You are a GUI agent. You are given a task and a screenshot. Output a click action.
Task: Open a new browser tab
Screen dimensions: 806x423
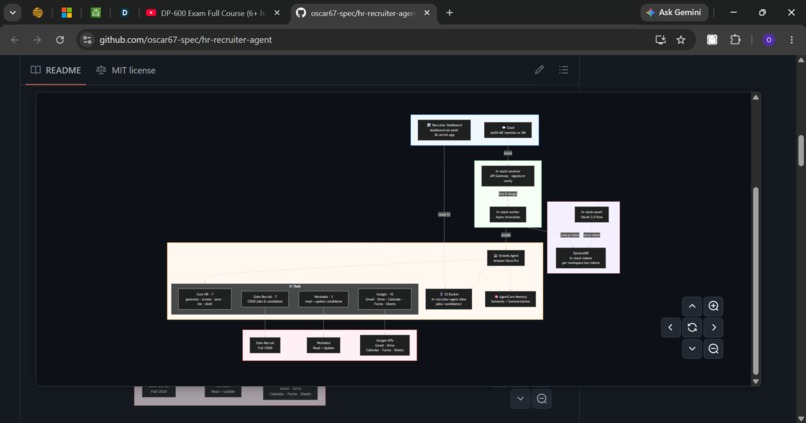tap(449, 13)
